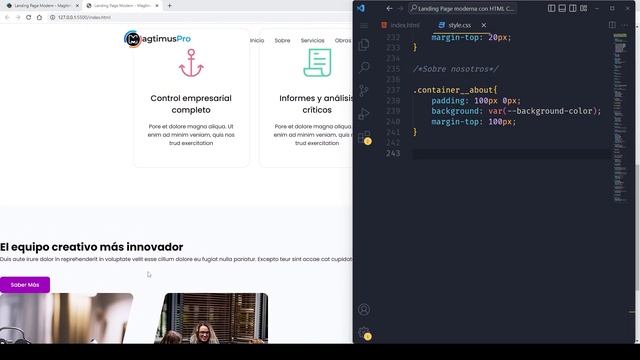640x360 pixels.
Task: Open the customize layout options
Action: pyautogui.click(x=584, y=8)
